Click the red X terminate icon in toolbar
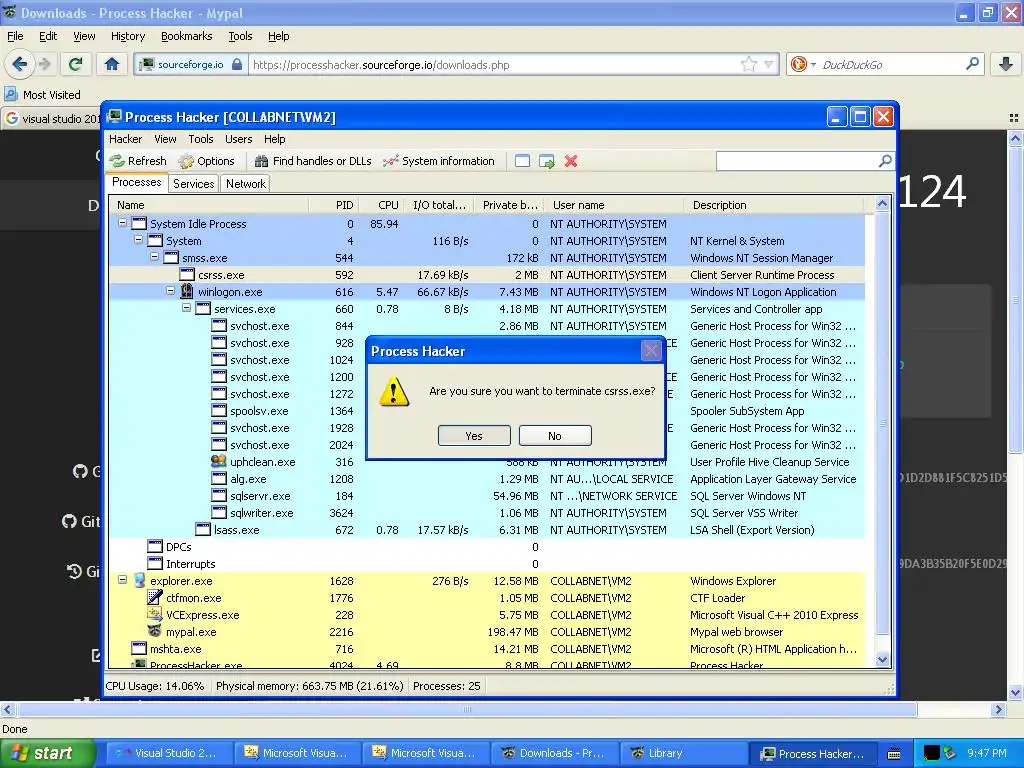This screenshot has height=768, width=1024. [x=571, y=161]
